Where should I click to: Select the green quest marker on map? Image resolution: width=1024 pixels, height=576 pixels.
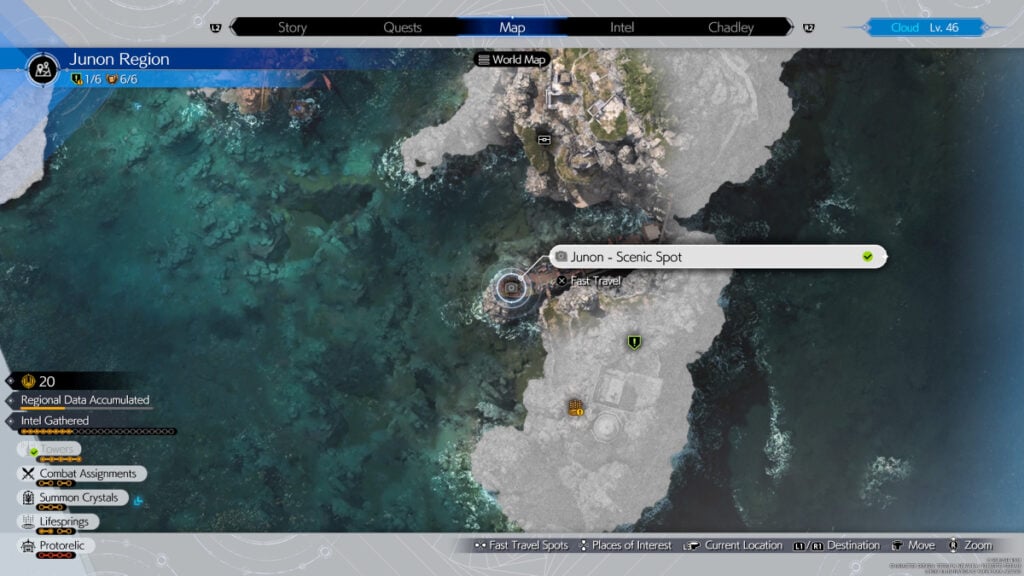pos(633,343)
